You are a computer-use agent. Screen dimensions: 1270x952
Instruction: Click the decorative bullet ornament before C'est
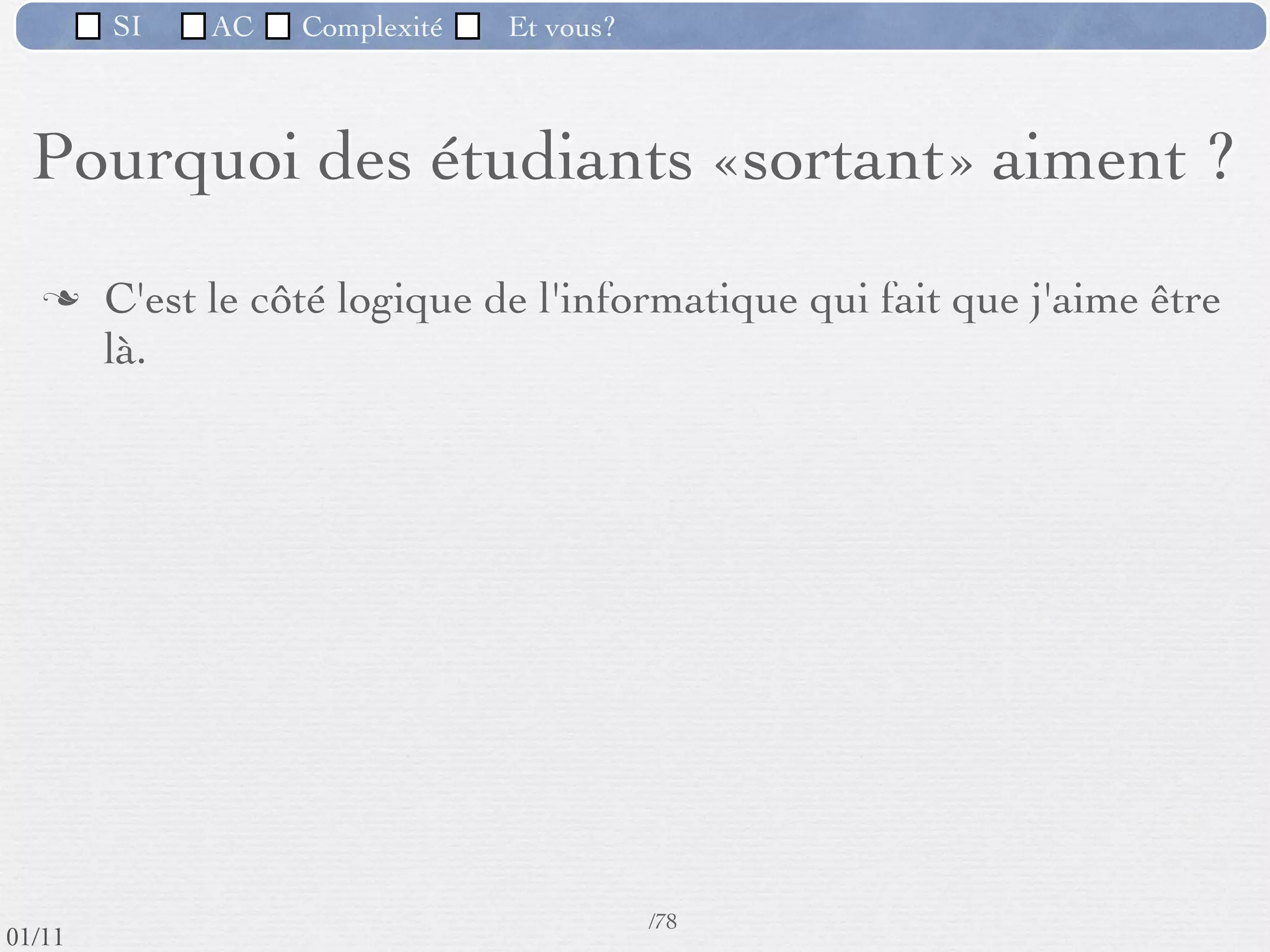[61, 299]
